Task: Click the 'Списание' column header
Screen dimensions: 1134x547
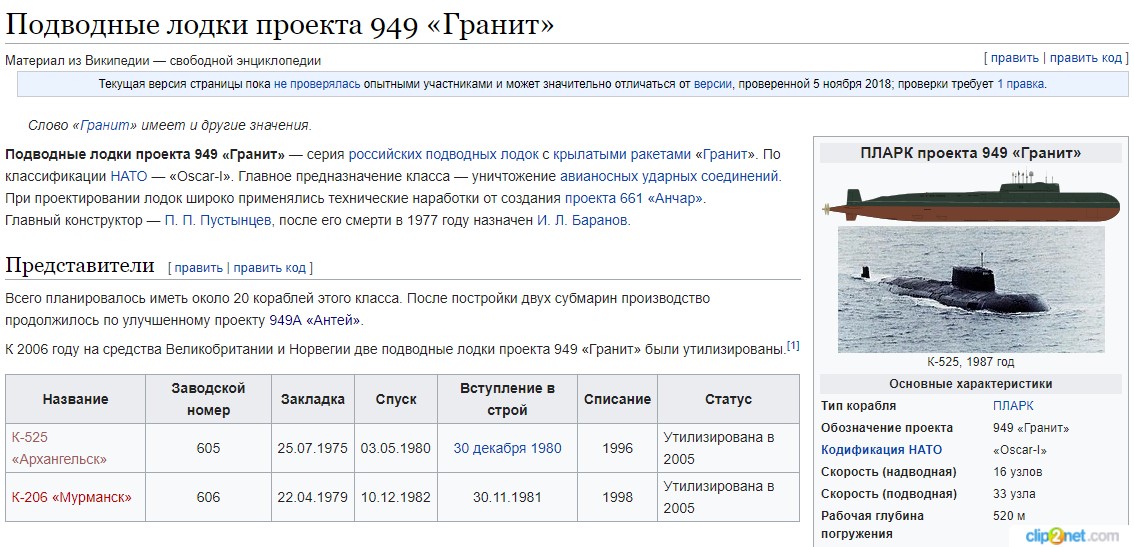Action: 618,399
